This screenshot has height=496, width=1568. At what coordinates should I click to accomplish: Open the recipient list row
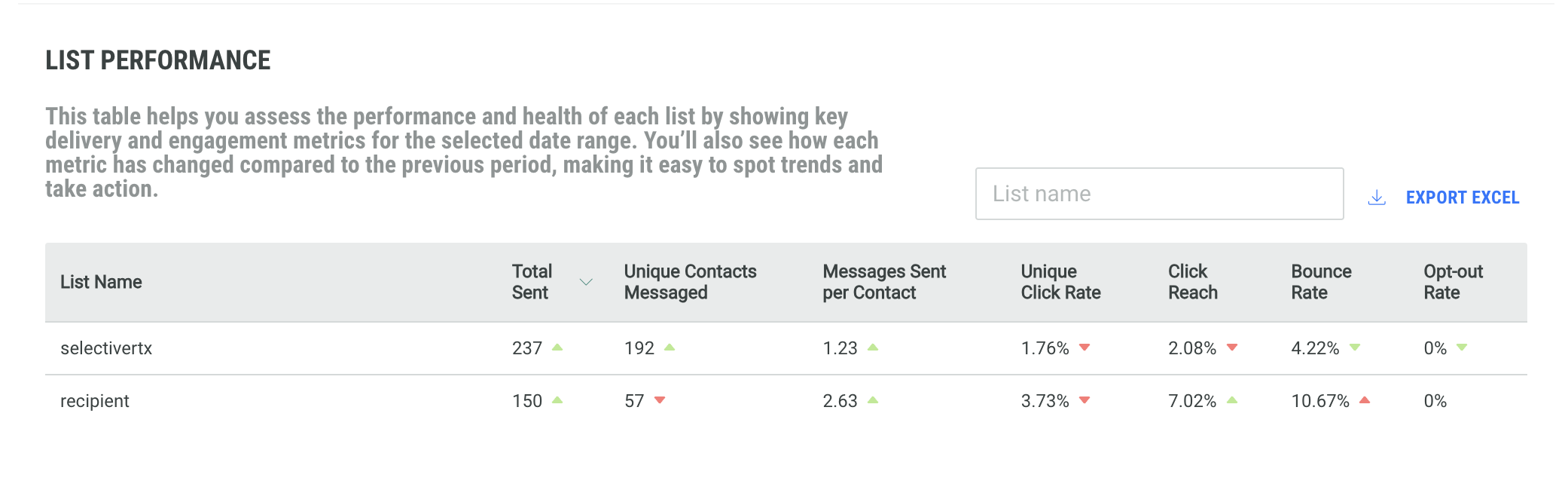[95, 401]
